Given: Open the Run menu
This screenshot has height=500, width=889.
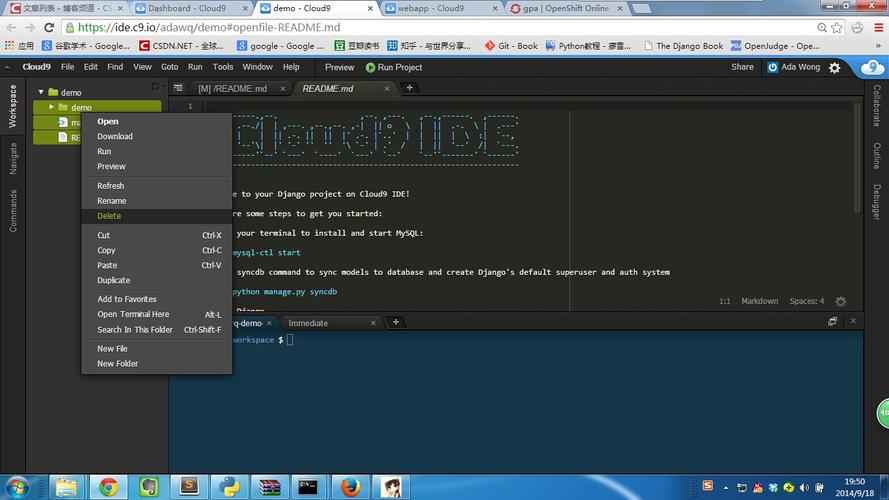Looking at the screenshot, I should point(195,67).
